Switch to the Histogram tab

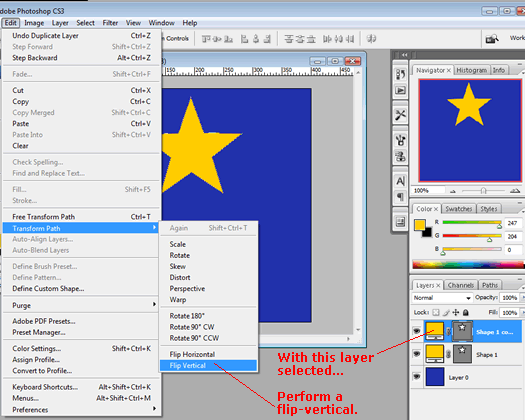point(471,70)
